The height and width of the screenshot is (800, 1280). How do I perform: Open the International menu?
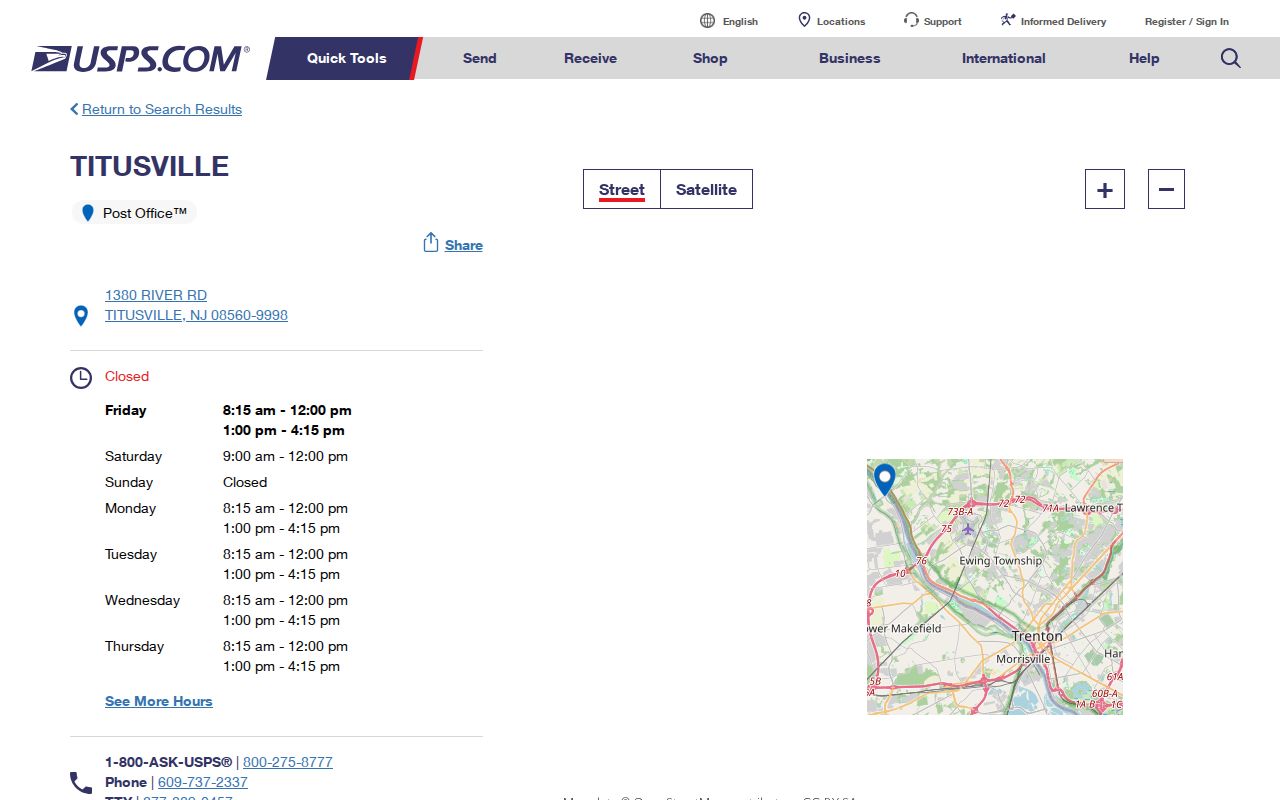point(1004,58)
